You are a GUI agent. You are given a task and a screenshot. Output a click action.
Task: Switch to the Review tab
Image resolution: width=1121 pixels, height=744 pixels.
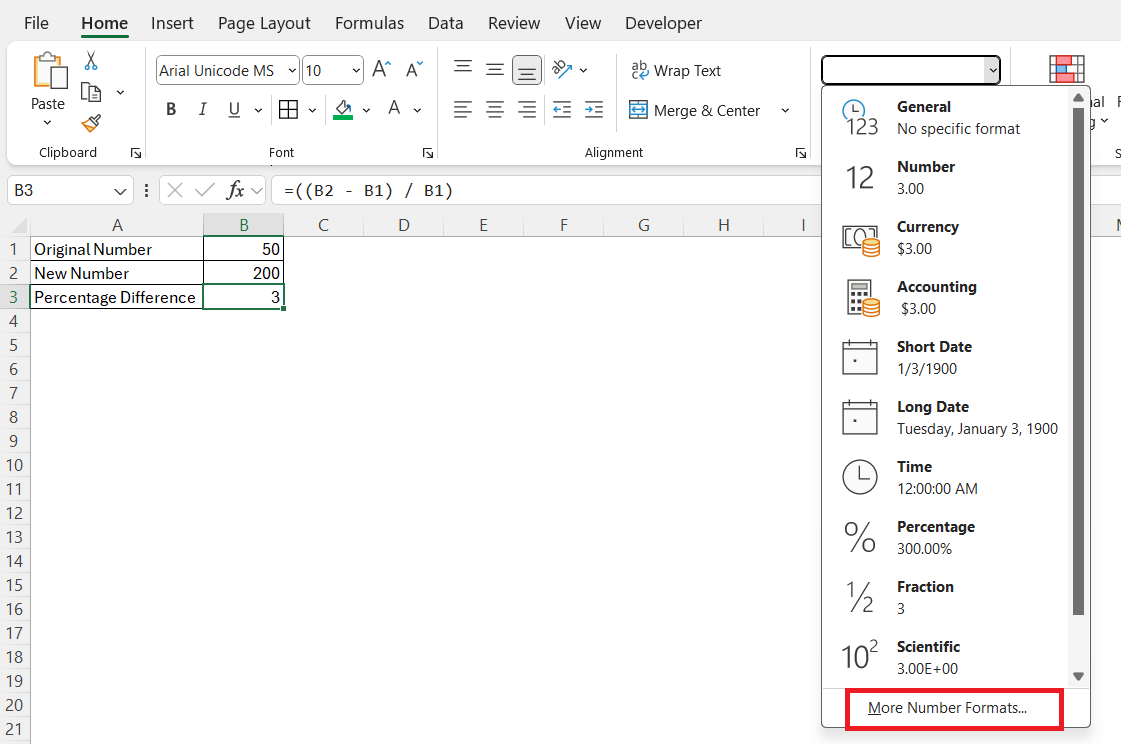pyautogui.click(x=514, y=24)
